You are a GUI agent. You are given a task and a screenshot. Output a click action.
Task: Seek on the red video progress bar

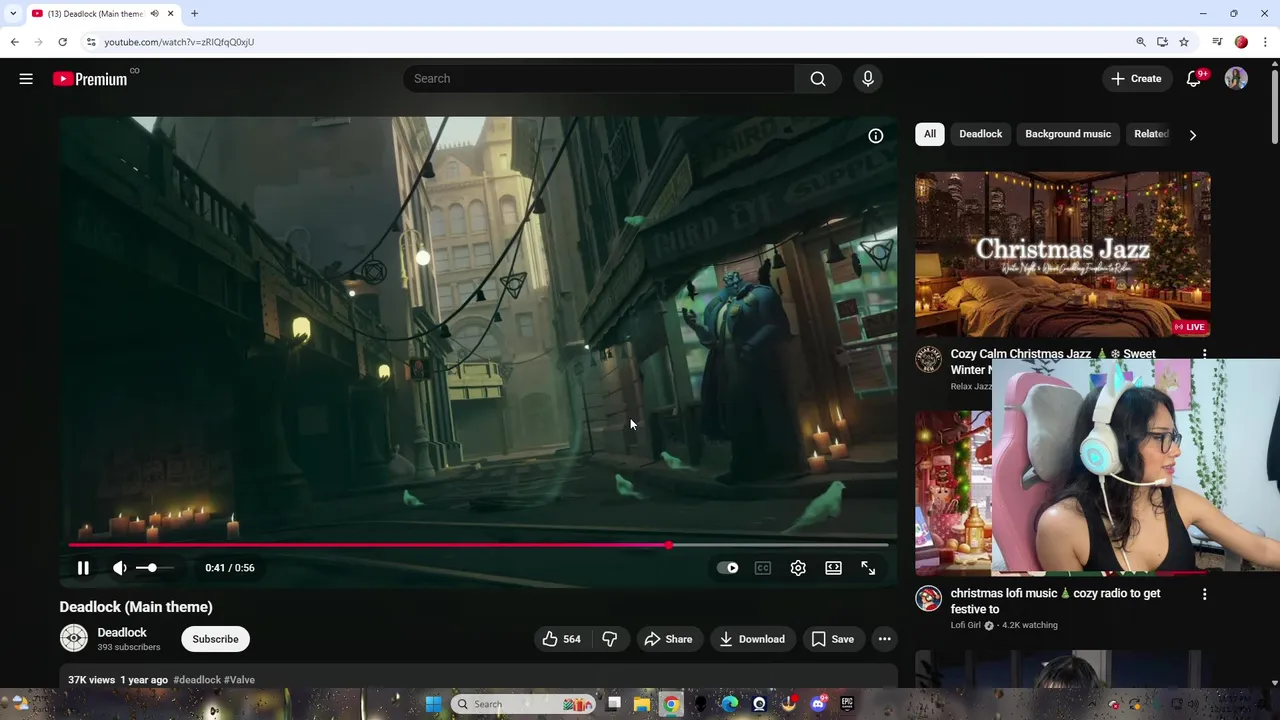coord(478,545)
